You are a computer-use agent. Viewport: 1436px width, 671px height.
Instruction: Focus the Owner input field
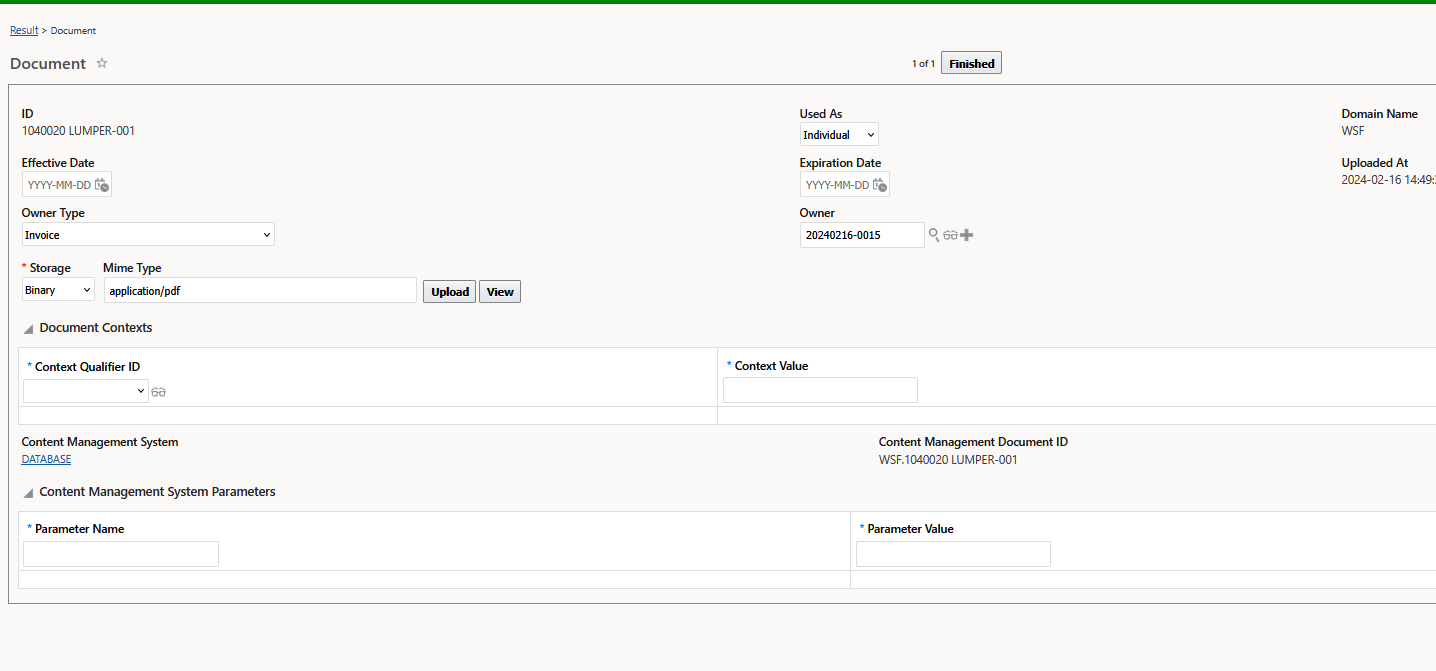[862, 235]
